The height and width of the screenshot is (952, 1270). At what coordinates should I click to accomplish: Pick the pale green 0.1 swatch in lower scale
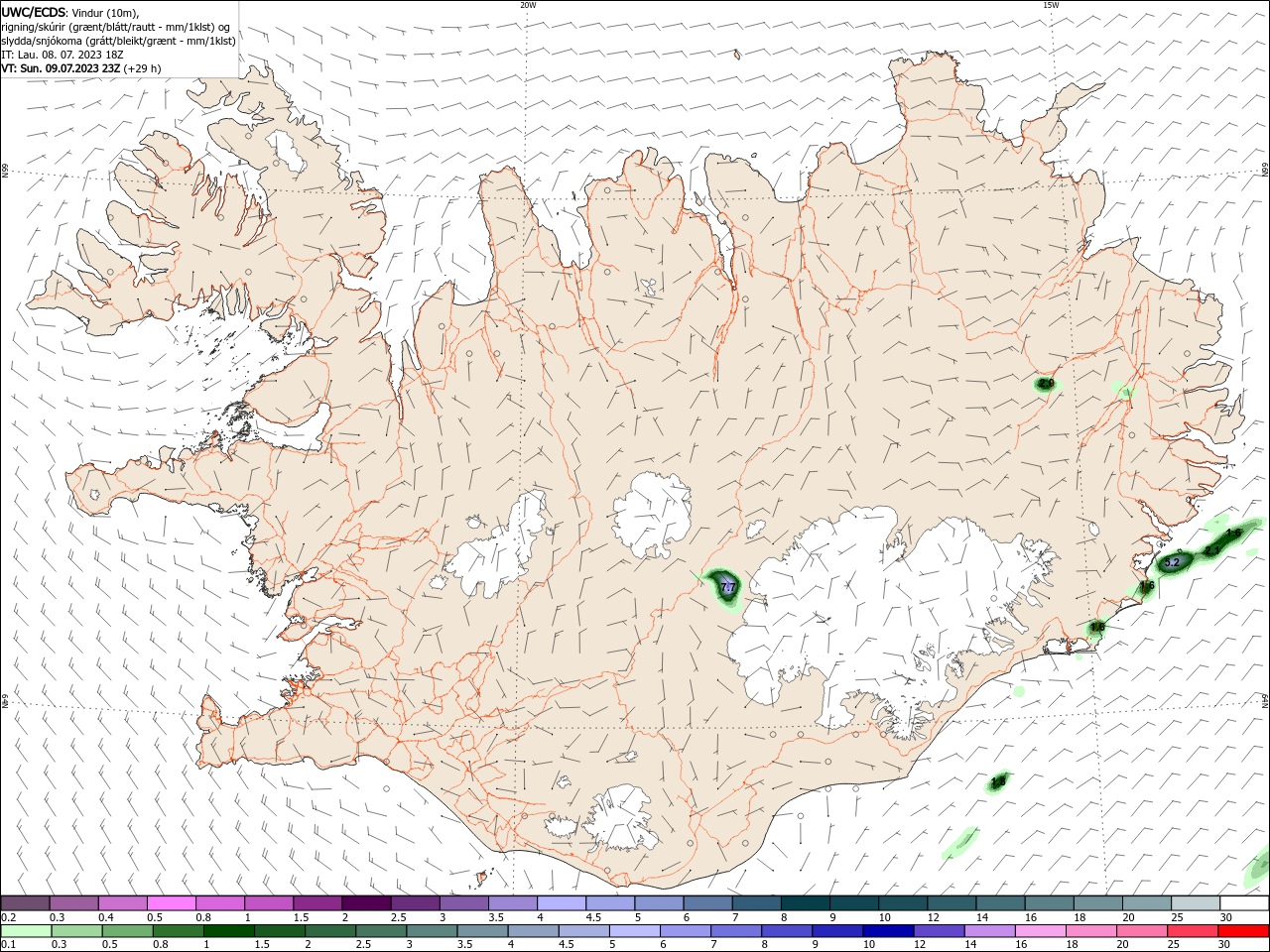pyautogui.click(x=26, y=931)
